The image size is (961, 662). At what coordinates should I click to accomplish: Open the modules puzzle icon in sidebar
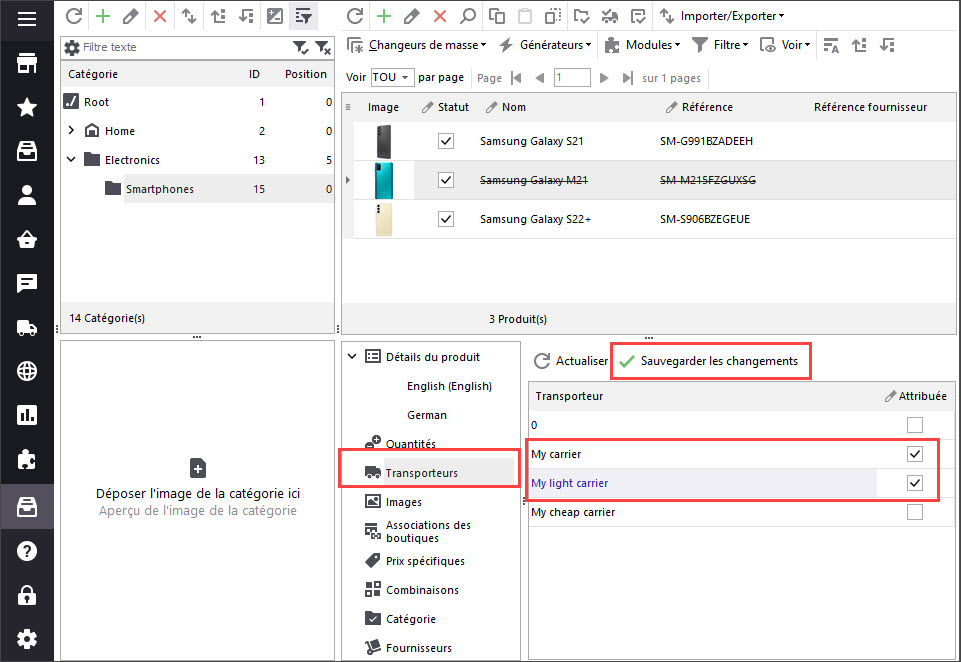[x=27, y=459]
